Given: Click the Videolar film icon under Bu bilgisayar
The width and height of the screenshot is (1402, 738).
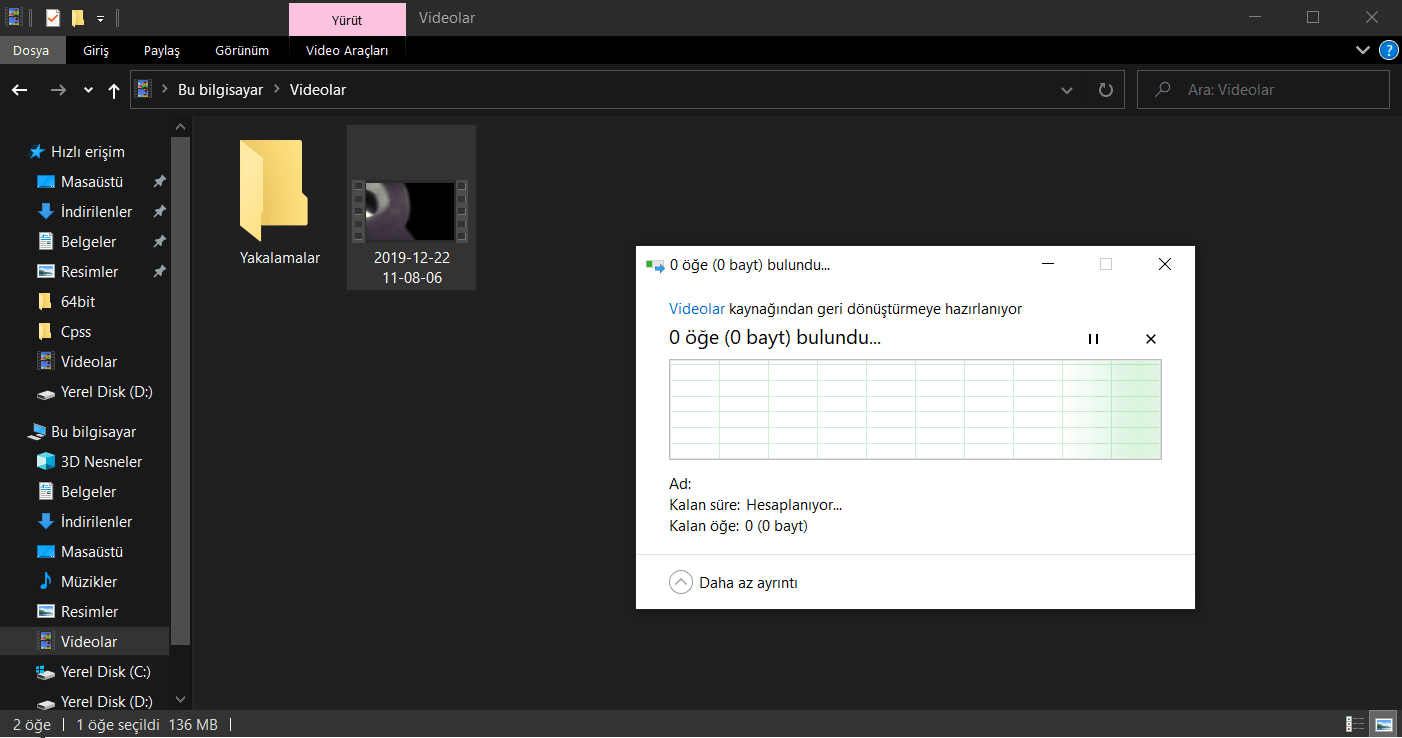Looking at the screenshot, I should 45,642.
